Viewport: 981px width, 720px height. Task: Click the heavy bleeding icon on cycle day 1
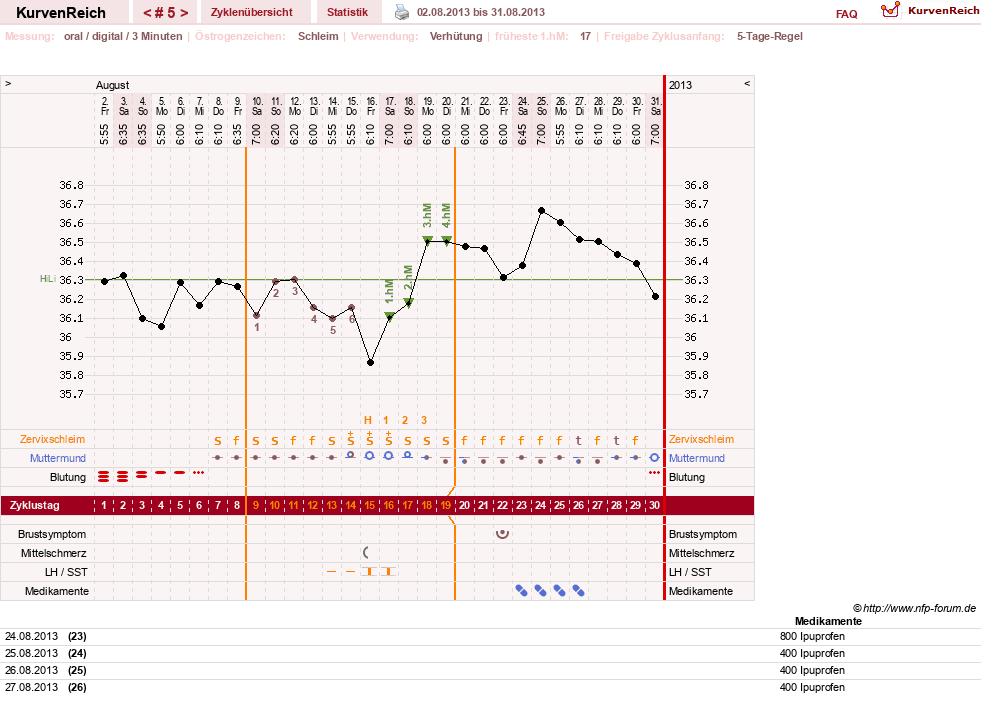click(103, 477)
